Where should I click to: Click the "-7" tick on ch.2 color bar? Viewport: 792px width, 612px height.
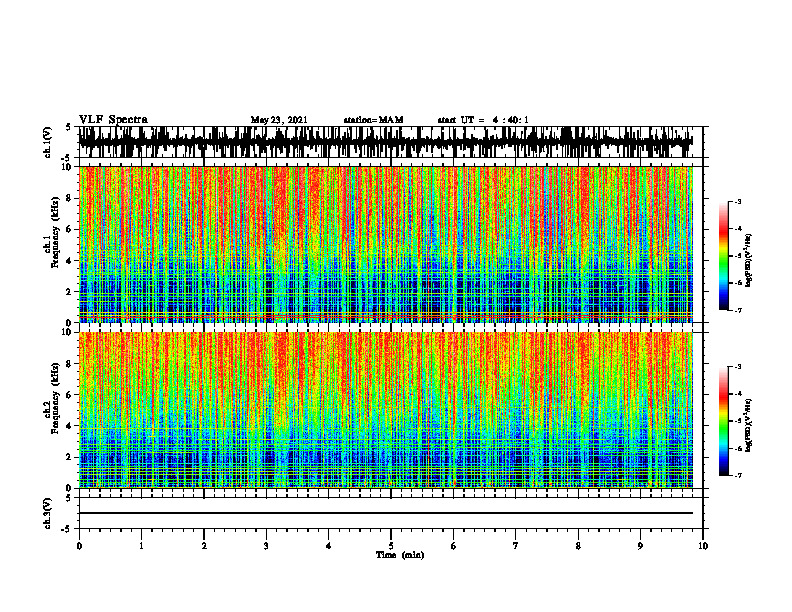(x=737, y=476)
